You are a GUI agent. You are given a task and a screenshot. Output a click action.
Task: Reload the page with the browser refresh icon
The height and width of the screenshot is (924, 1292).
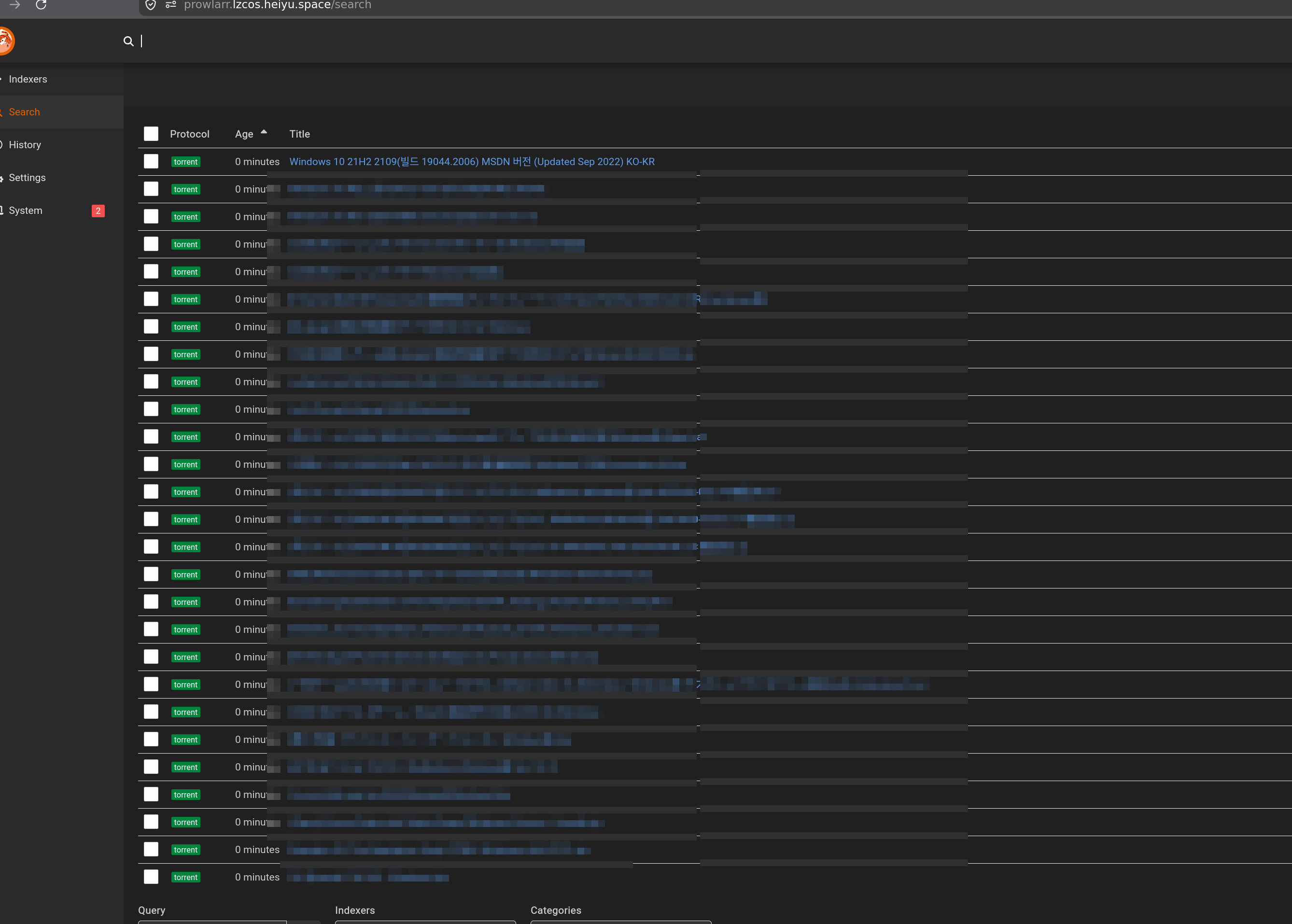pyautogui.click(x=41, y=5)
